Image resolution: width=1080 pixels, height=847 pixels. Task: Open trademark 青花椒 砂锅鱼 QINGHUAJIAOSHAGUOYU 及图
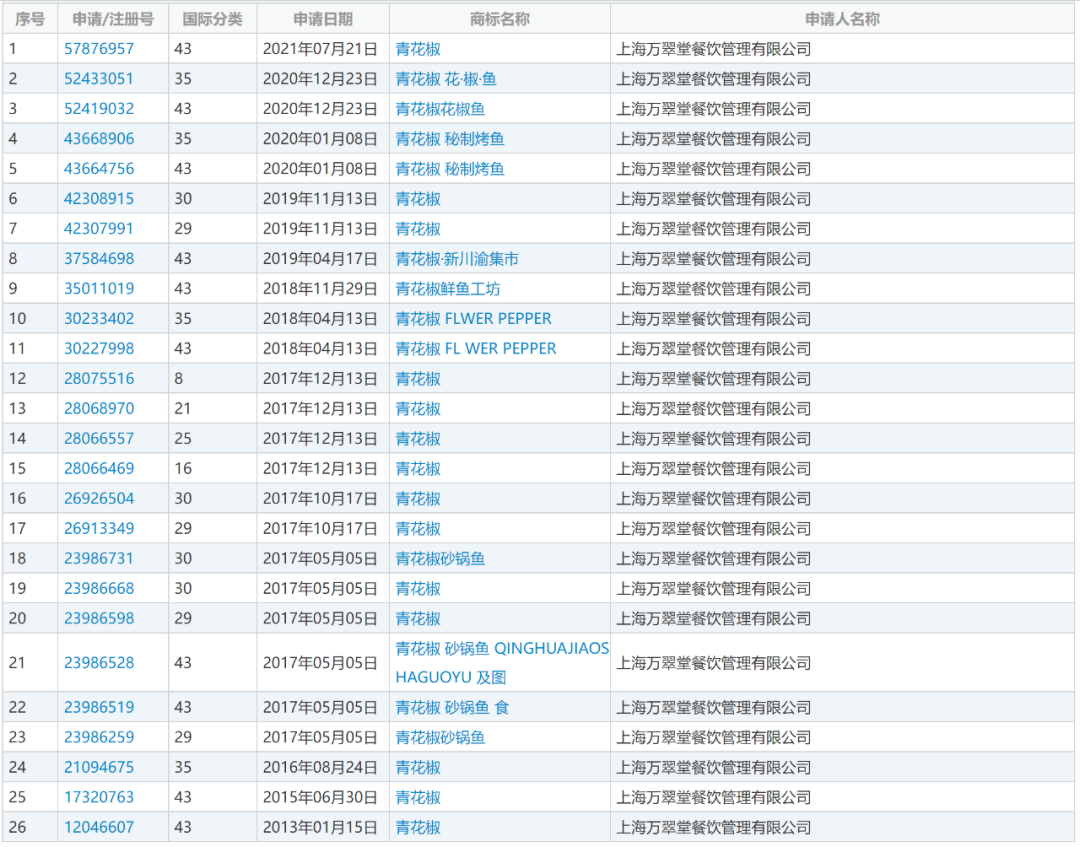(x=502, y=662)
